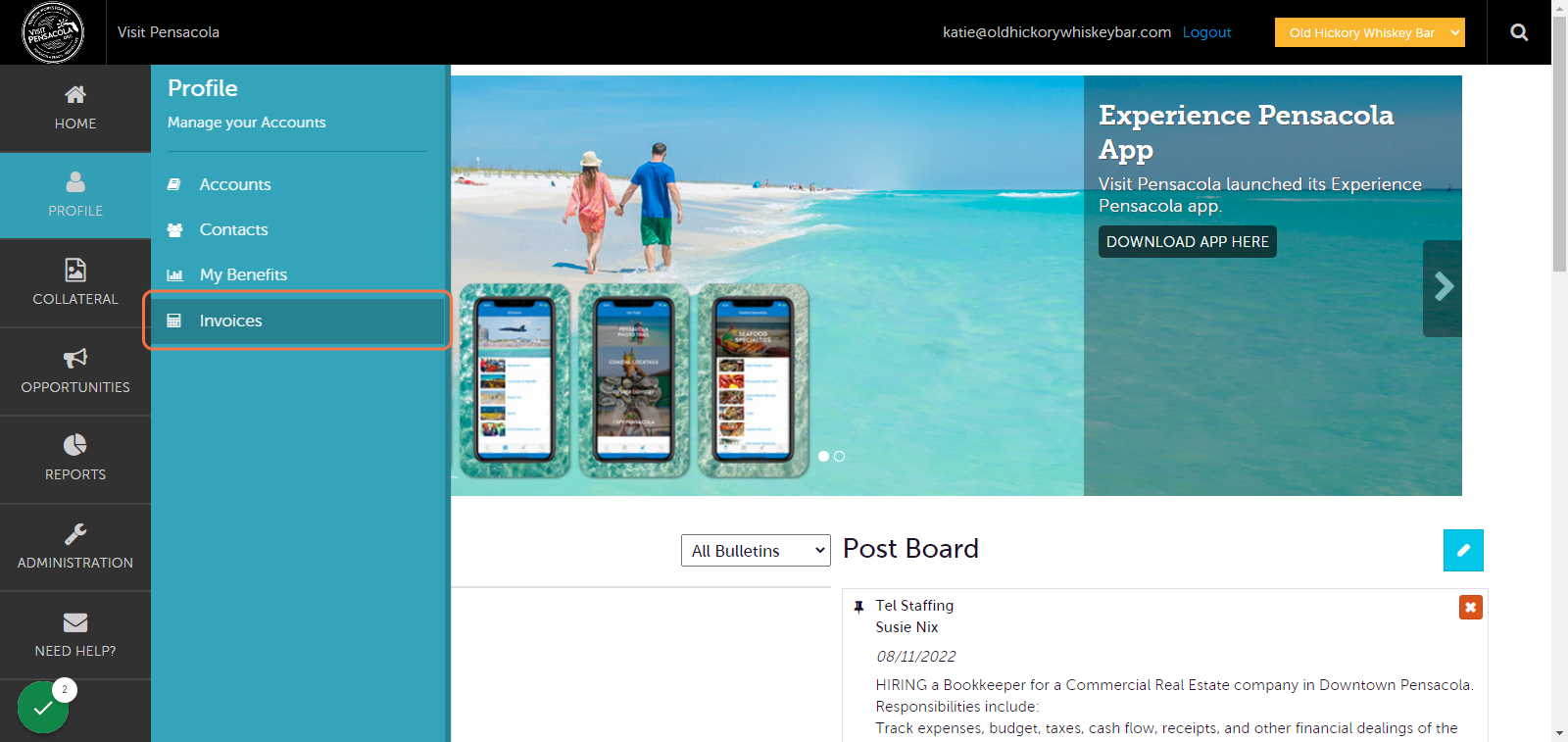The height and width of the screenshot is (742, 1568).
Task: Open Invoices in the Profile menu
Action: click(298, 321)
